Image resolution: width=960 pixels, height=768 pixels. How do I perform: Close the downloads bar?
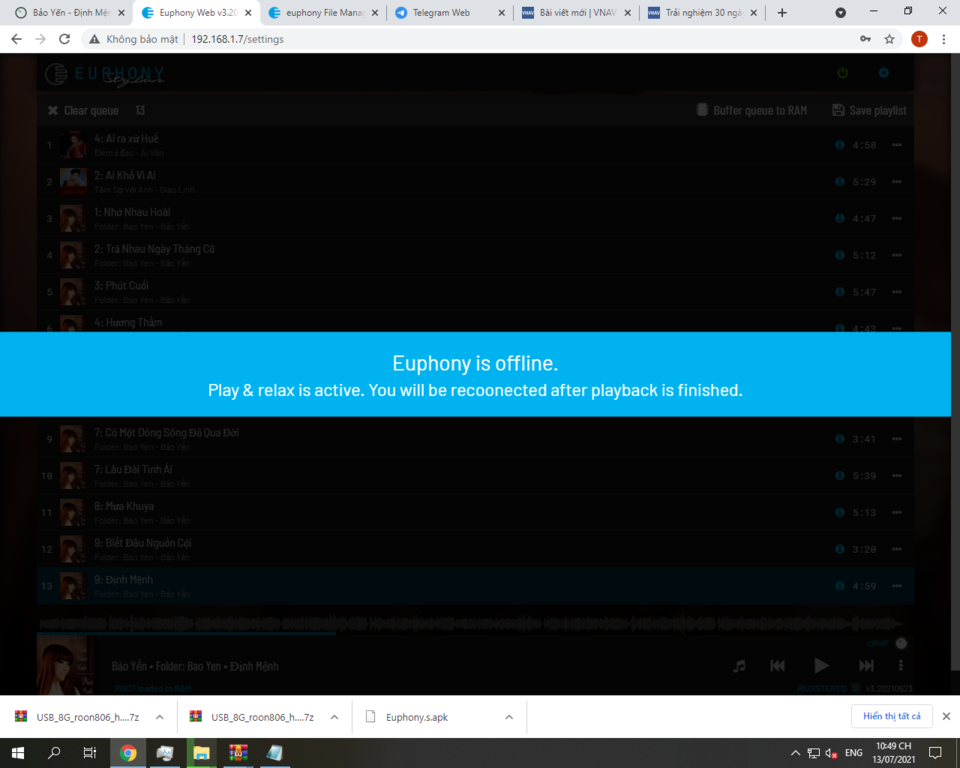click(x=946, y=716)
